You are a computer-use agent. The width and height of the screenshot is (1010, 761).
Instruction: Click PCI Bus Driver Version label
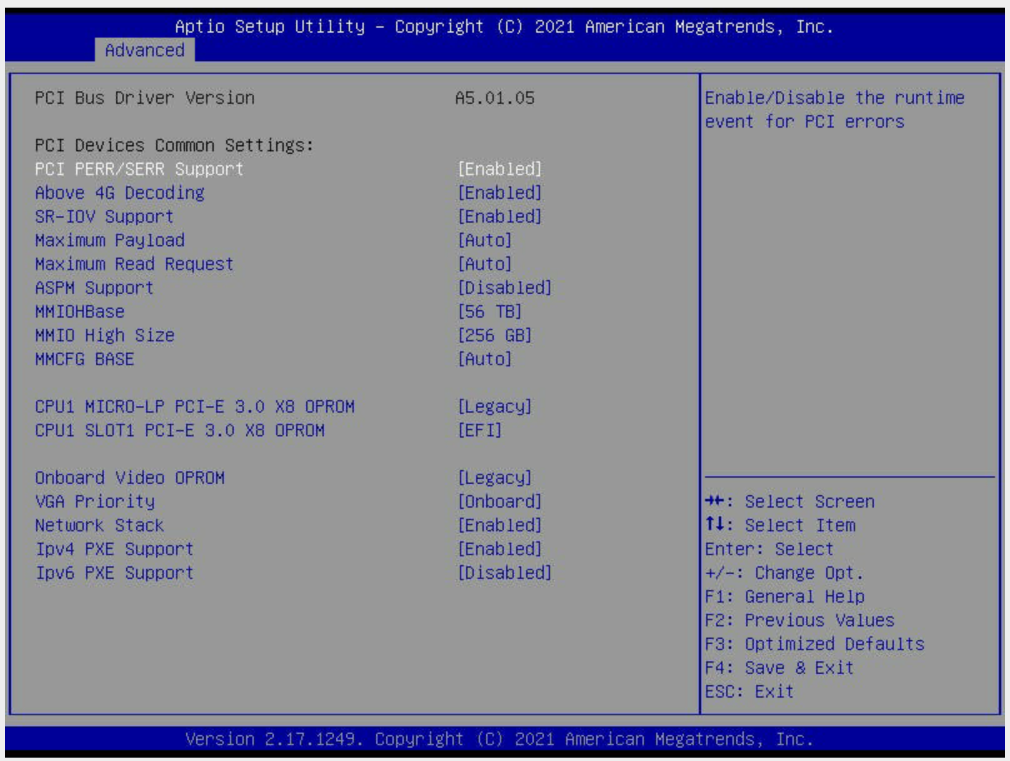(x=144, y=98)
